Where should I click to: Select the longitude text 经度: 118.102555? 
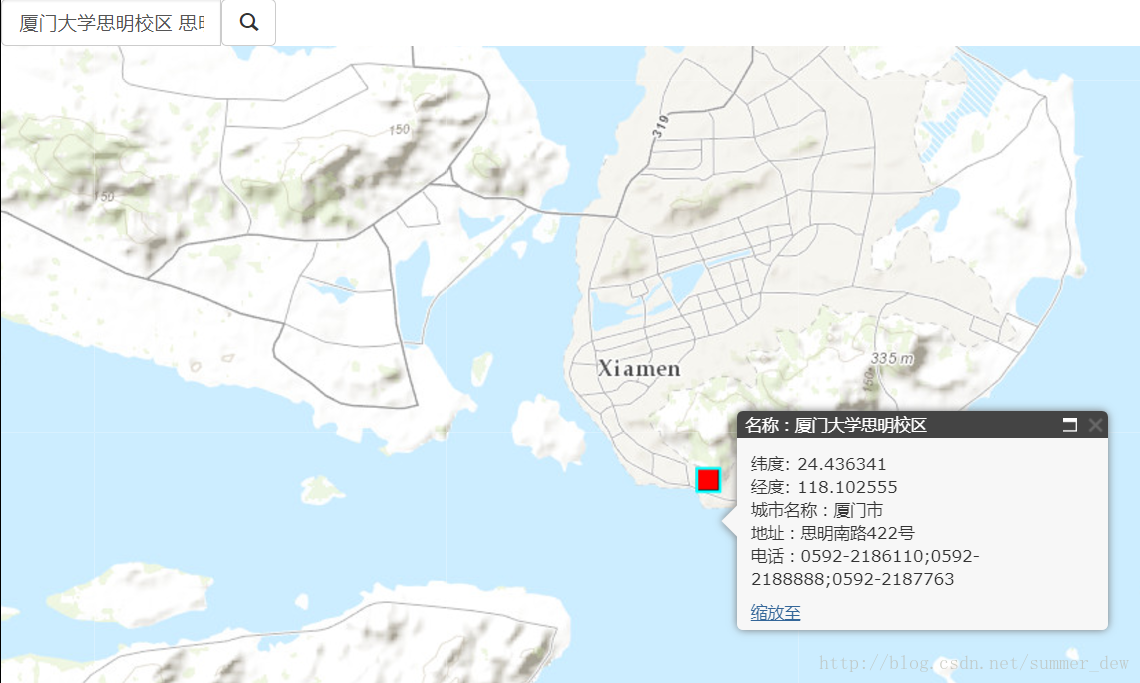(x=824, y=487)
